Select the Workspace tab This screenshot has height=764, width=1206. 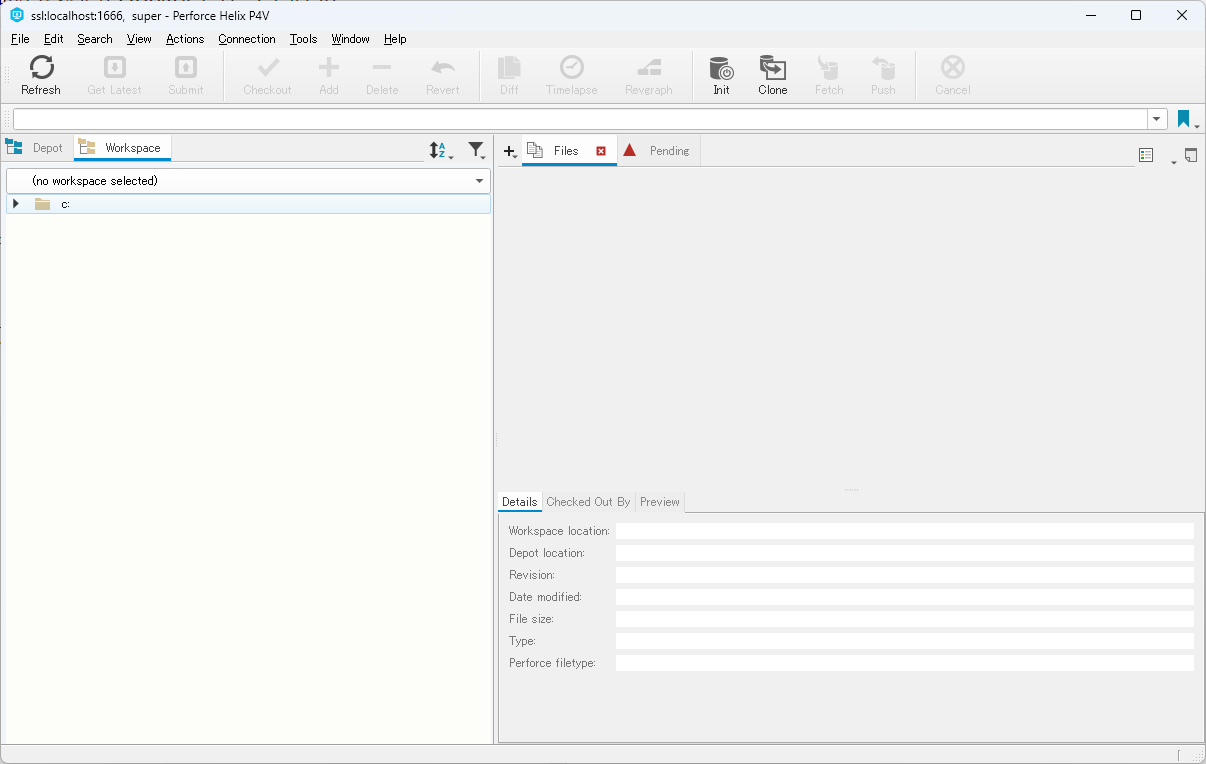tap(123, 148)
